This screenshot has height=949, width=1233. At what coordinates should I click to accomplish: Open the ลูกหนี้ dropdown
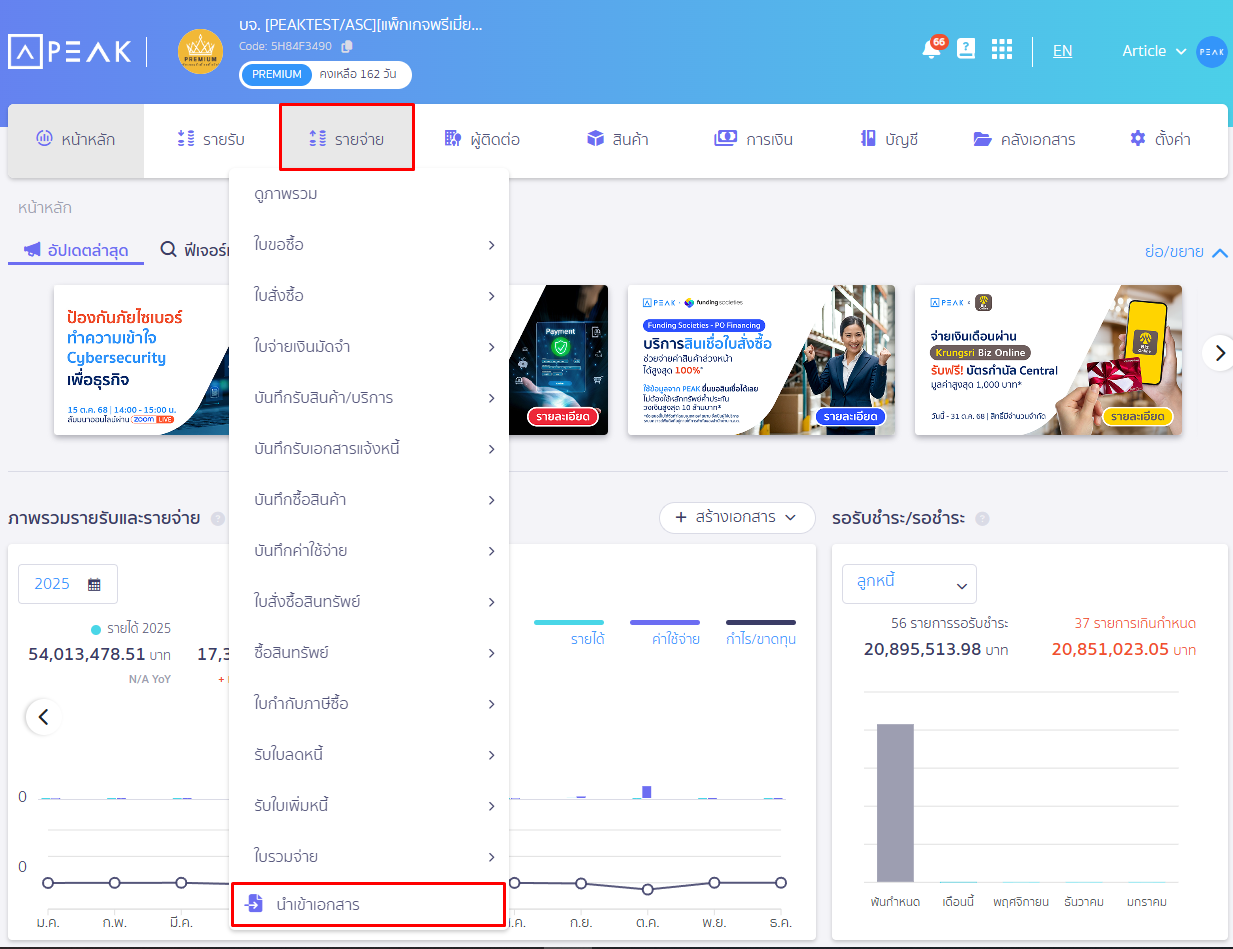tap(909, 584)
